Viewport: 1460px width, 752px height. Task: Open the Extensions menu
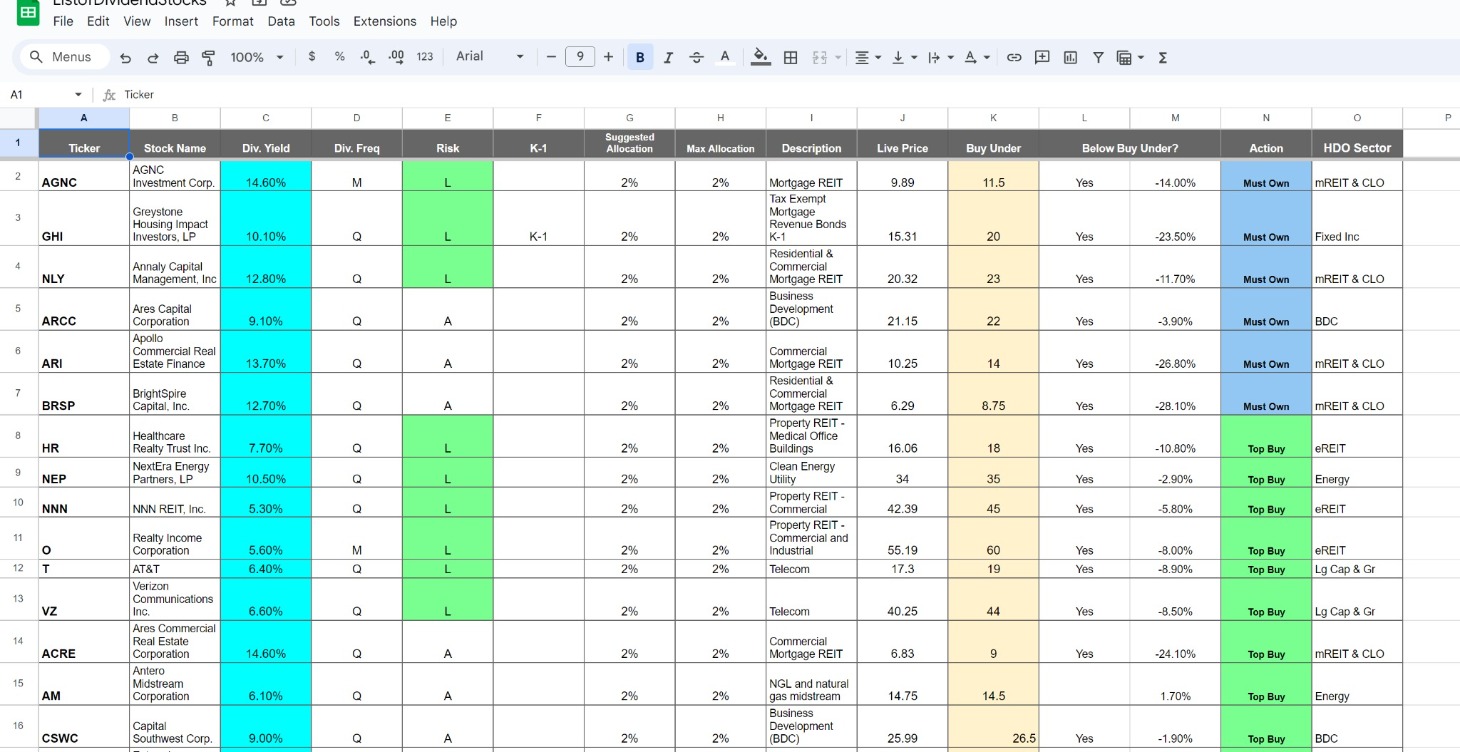tap(384, 21)
